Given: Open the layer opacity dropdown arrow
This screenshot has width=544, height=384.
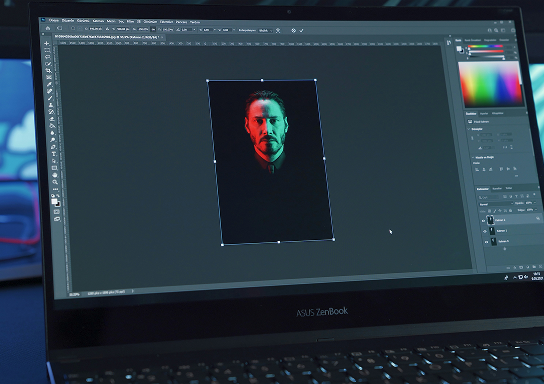Looking at the screenshot, I should pos(535,203).
